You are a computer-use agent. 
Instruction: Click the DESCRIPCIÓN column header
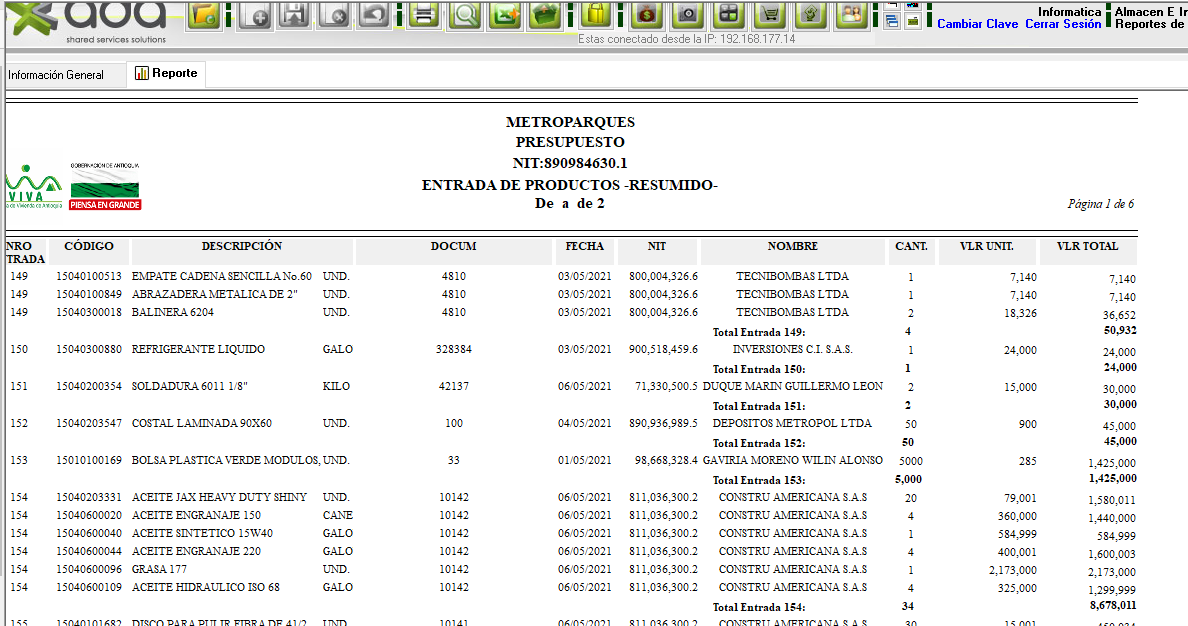click(x=242, y=247)
